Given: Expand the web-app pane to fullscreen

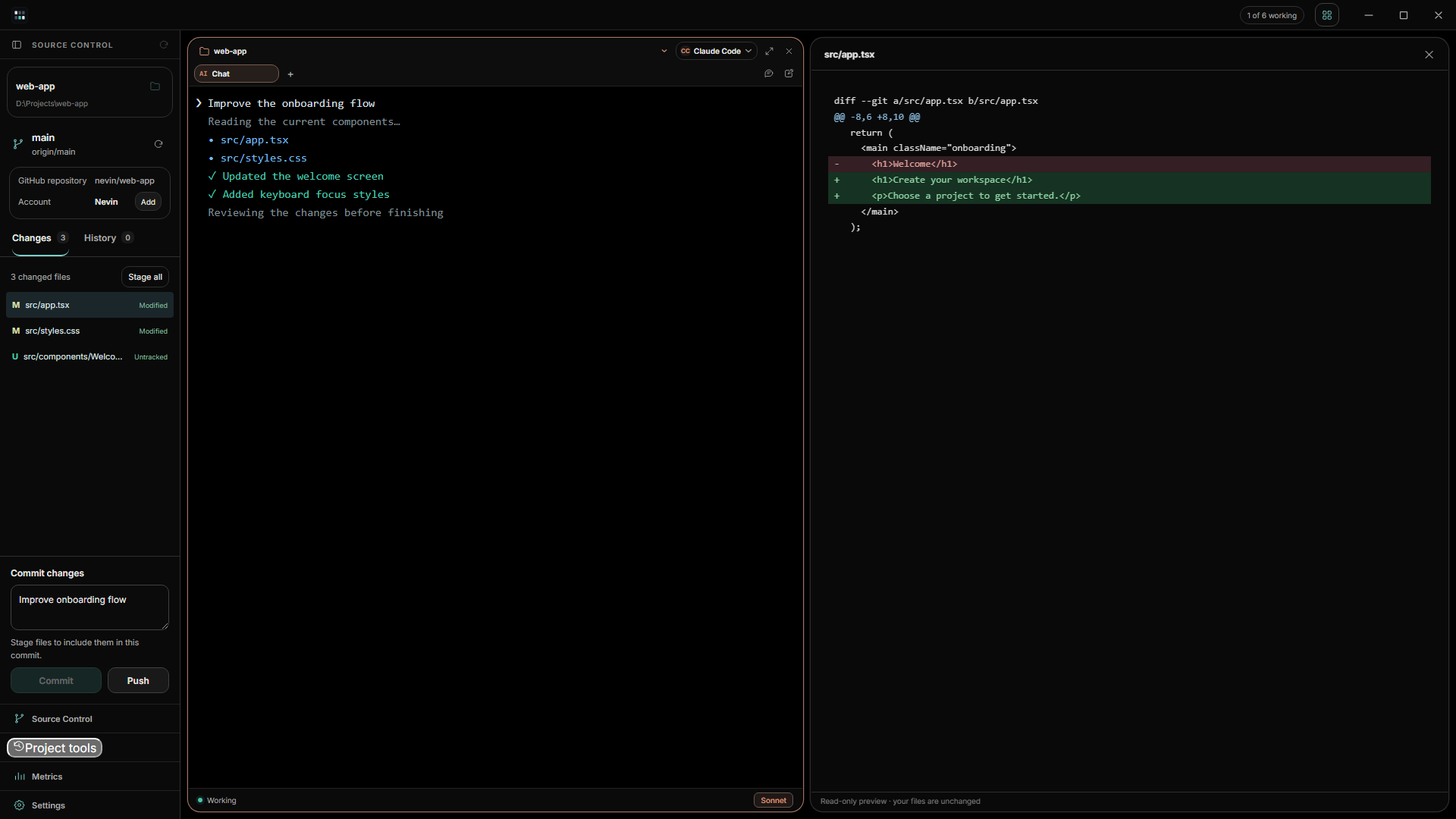Looking at the screenshot, I should tap(769, 51).
